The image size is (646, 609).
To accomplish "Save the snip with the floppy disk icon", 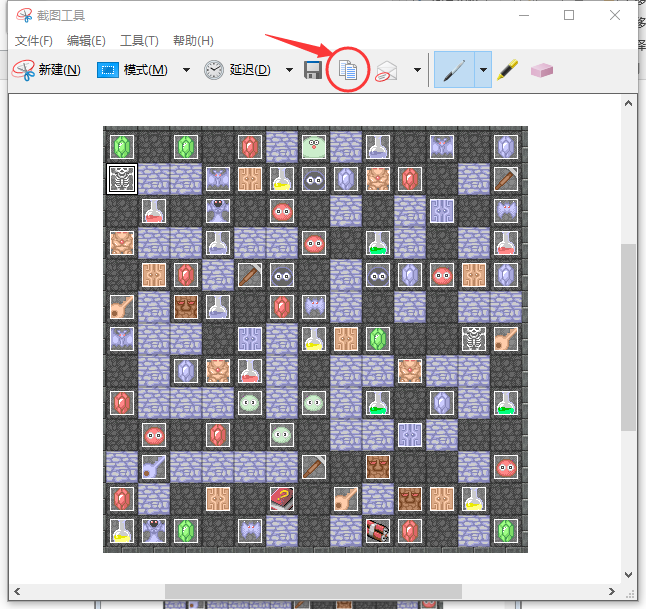I will (x=313, y=70).
